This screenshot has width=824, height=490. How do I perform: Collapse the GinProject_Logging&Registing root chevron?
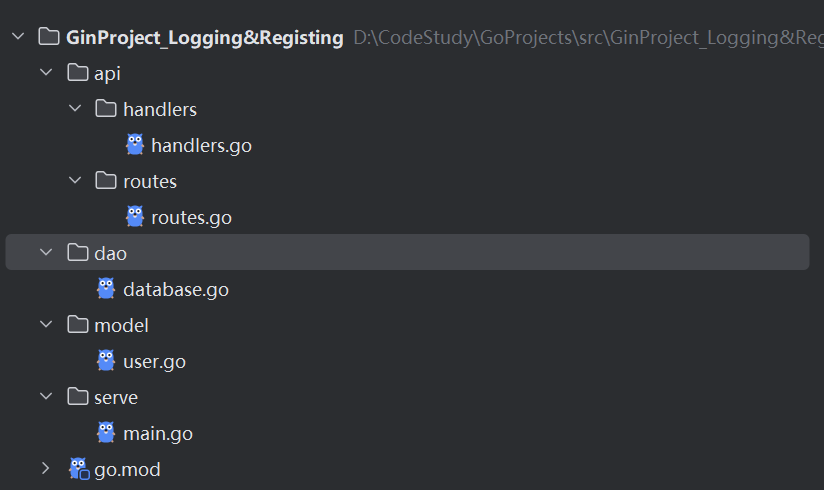17,37
